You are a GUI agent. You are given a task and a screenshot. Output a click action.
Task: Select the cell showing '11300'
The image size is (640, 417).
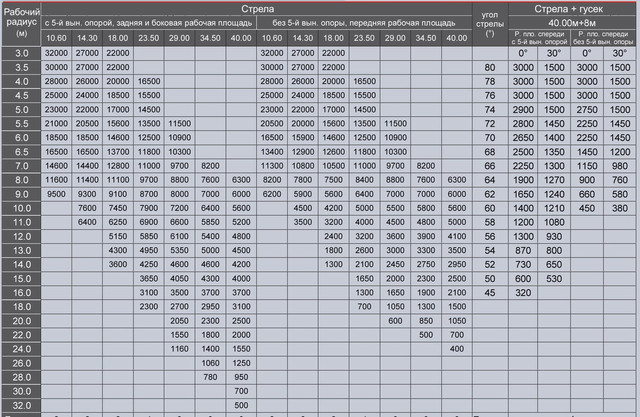pos(272,166)
